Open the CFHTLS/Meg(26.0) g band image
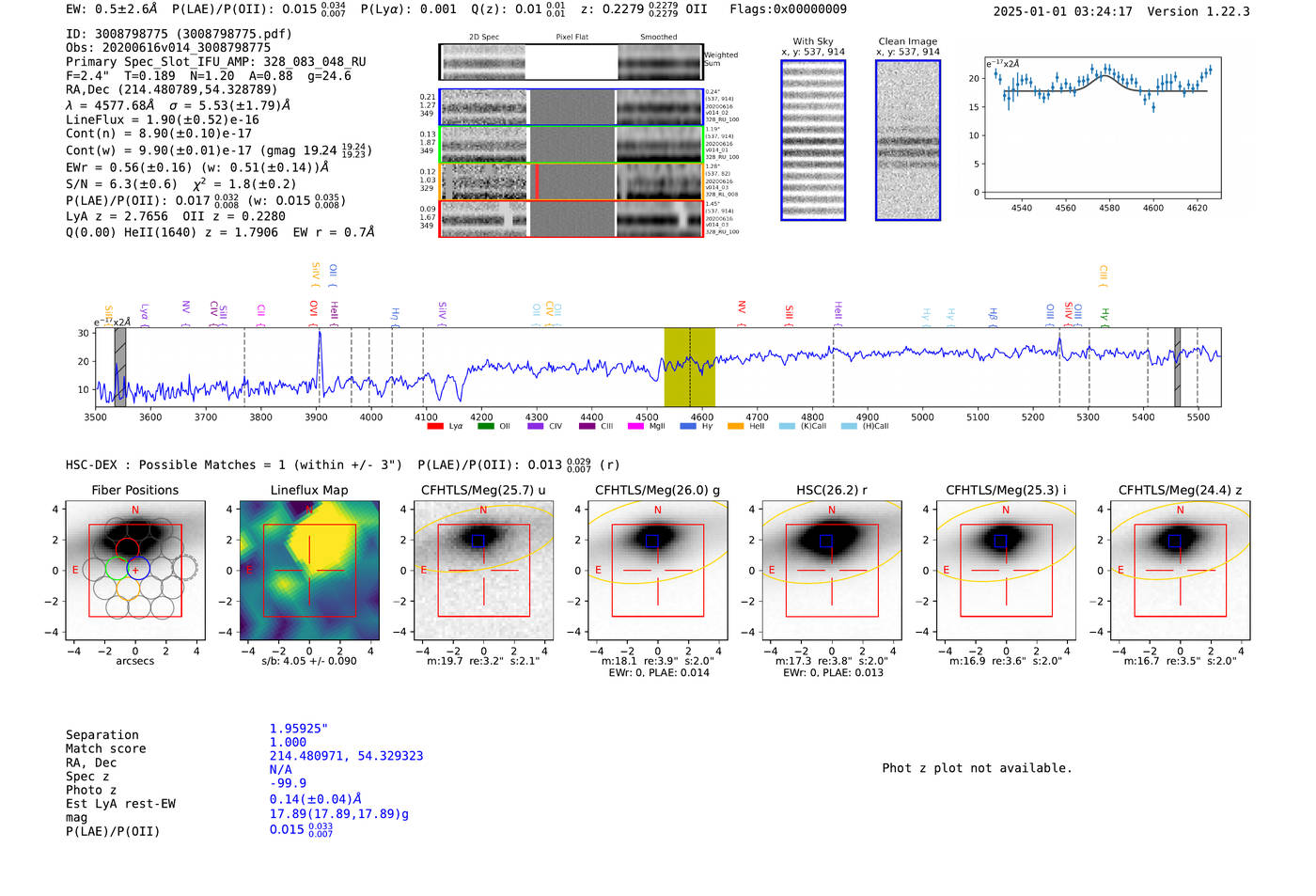Image resolution: width=1316 pixels, height=896 pixels. tap(658, 571)
